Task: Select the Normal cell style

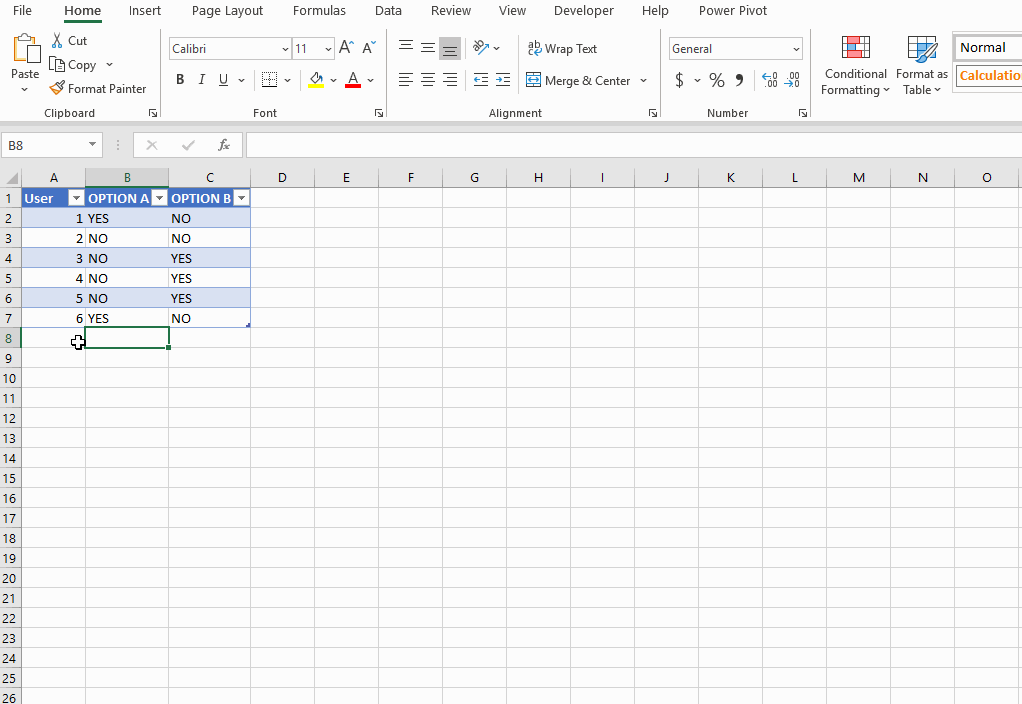Action: [986, 47]
